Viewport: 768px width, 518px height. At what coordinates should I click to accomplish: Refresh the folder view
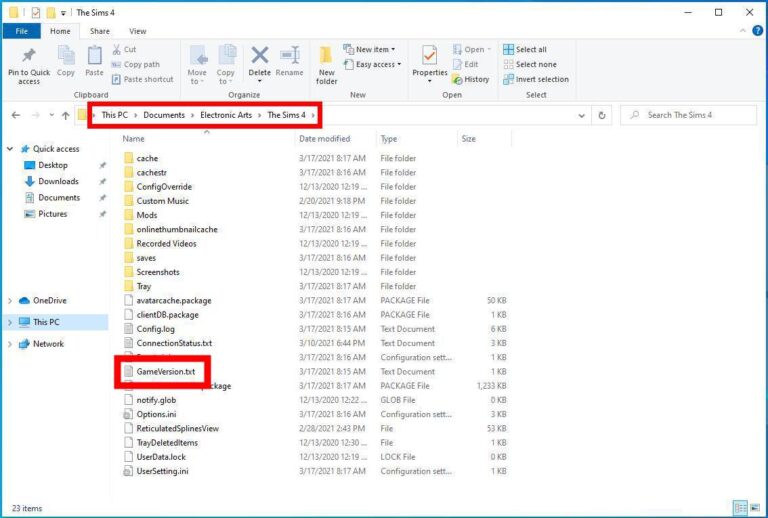click(x=601, y=116)
